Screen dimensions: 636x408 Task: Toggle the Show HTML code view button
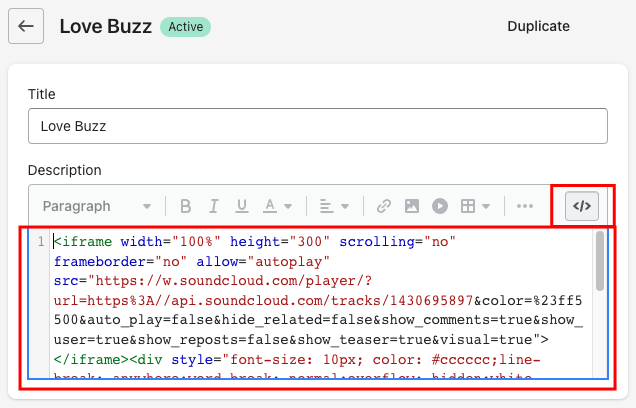tap(582, 206)
